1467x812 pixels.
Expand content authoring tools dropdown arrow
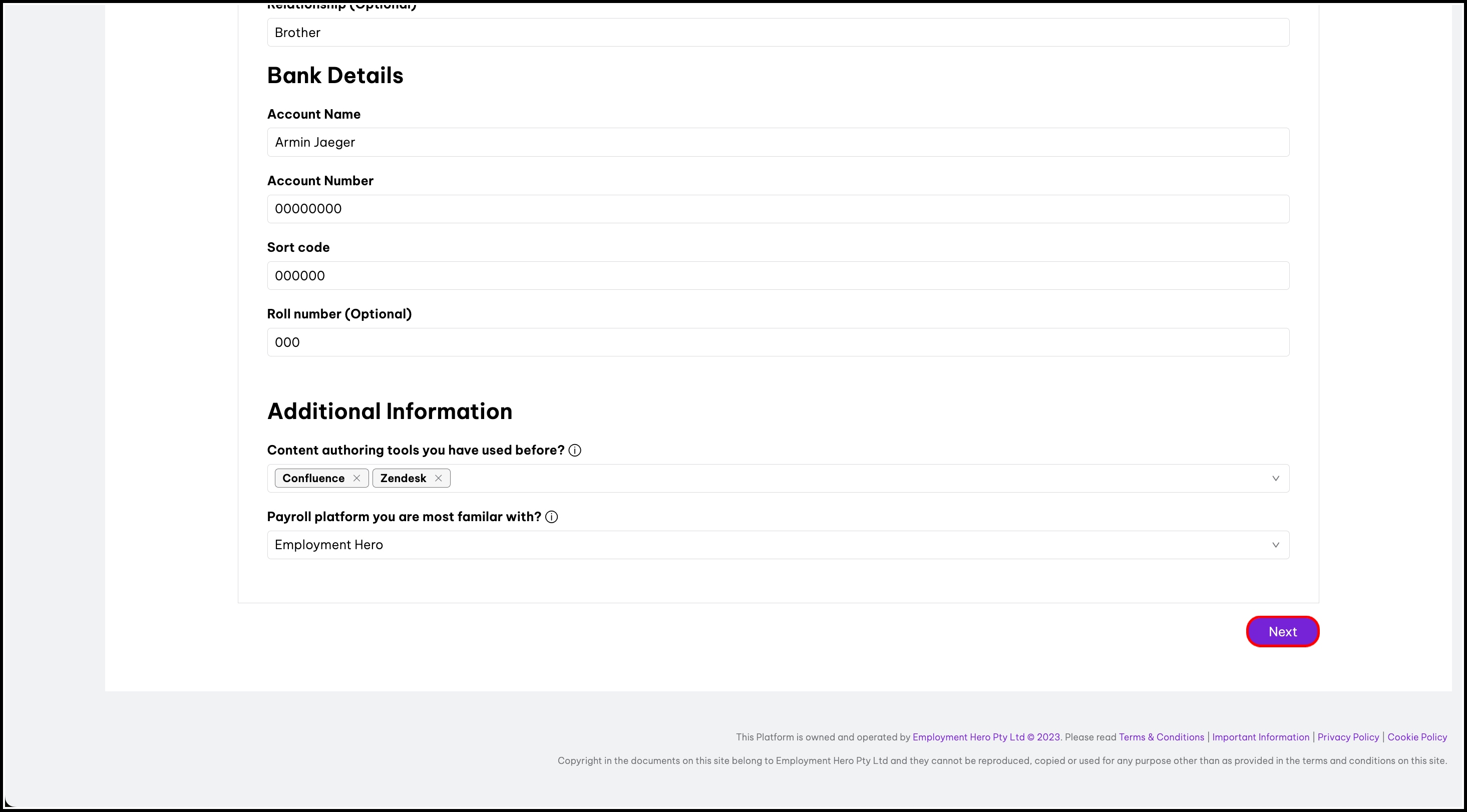(1275, 478)
